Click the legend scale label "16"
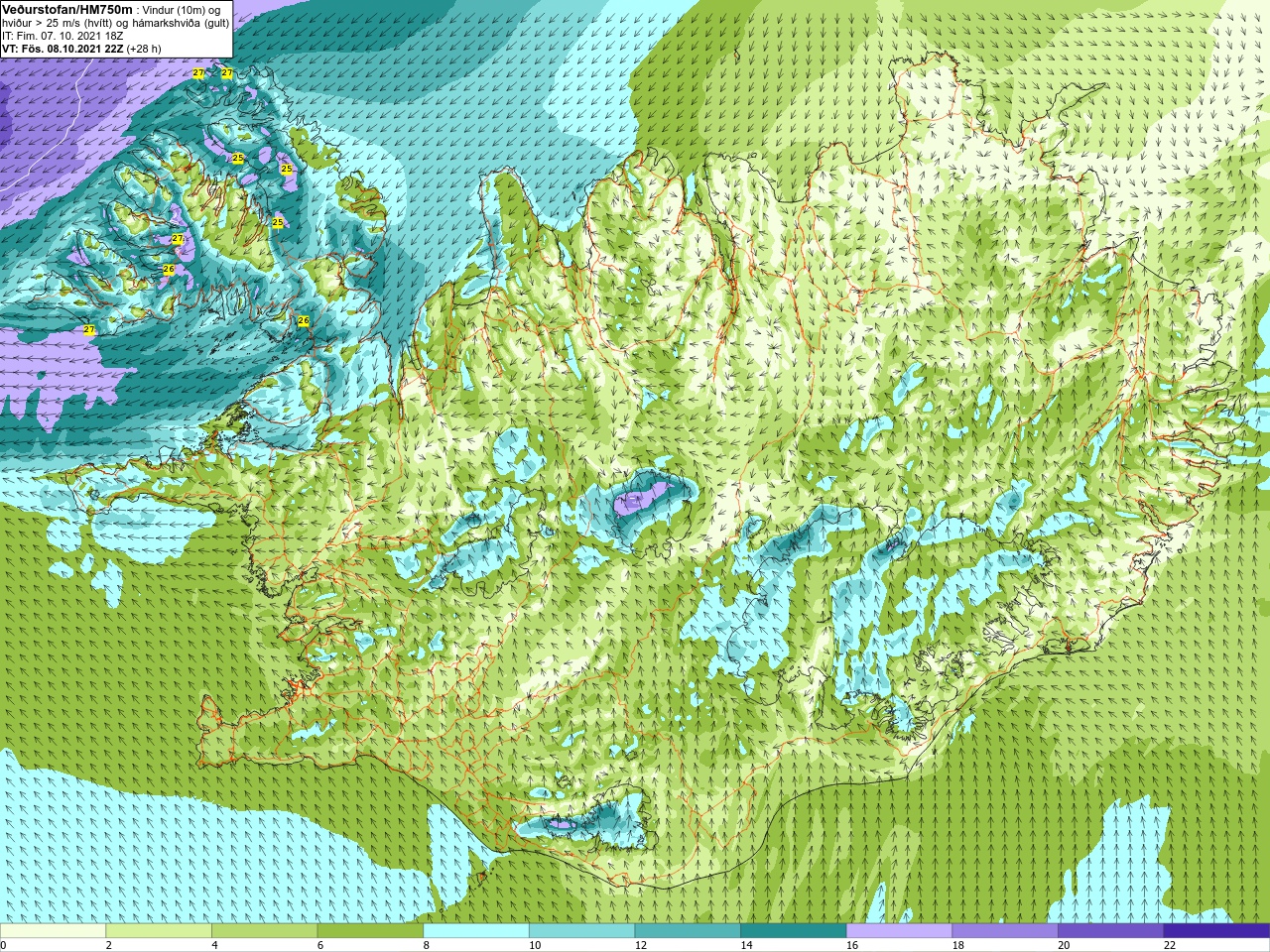This screenshot has height=952, width=1270. (x=852, y=945)
